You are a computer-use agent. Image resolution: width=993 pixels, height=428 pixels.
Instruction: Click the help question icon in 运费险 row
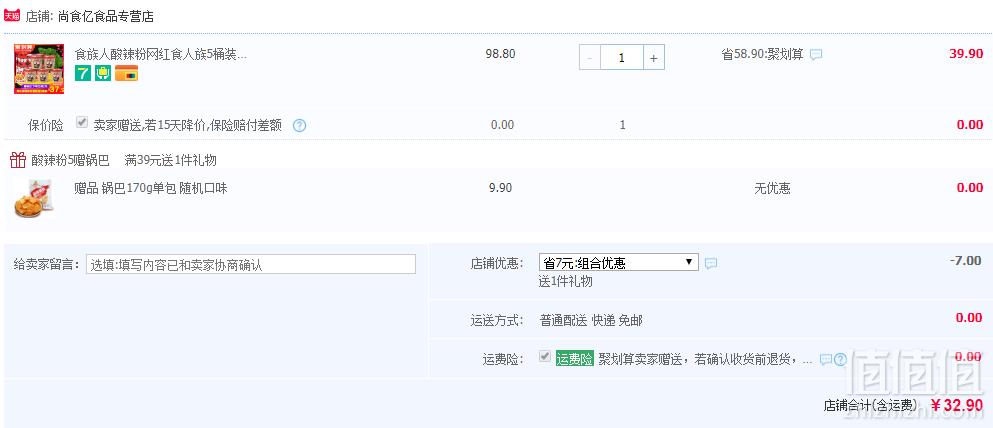[840, 360]
